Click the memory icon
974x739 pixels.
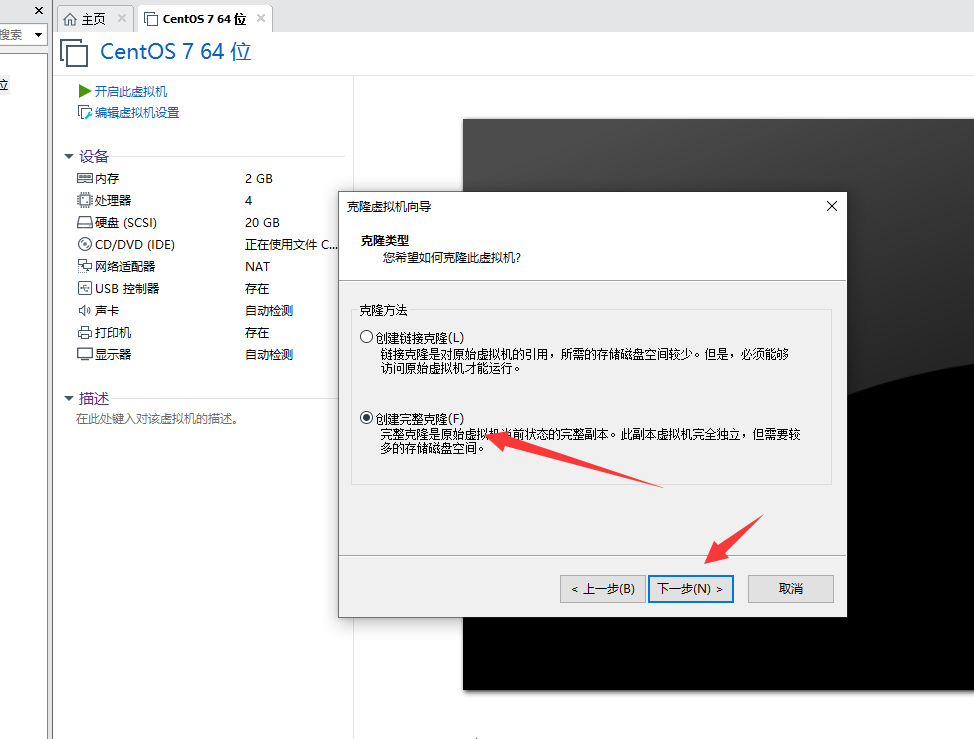84,178
